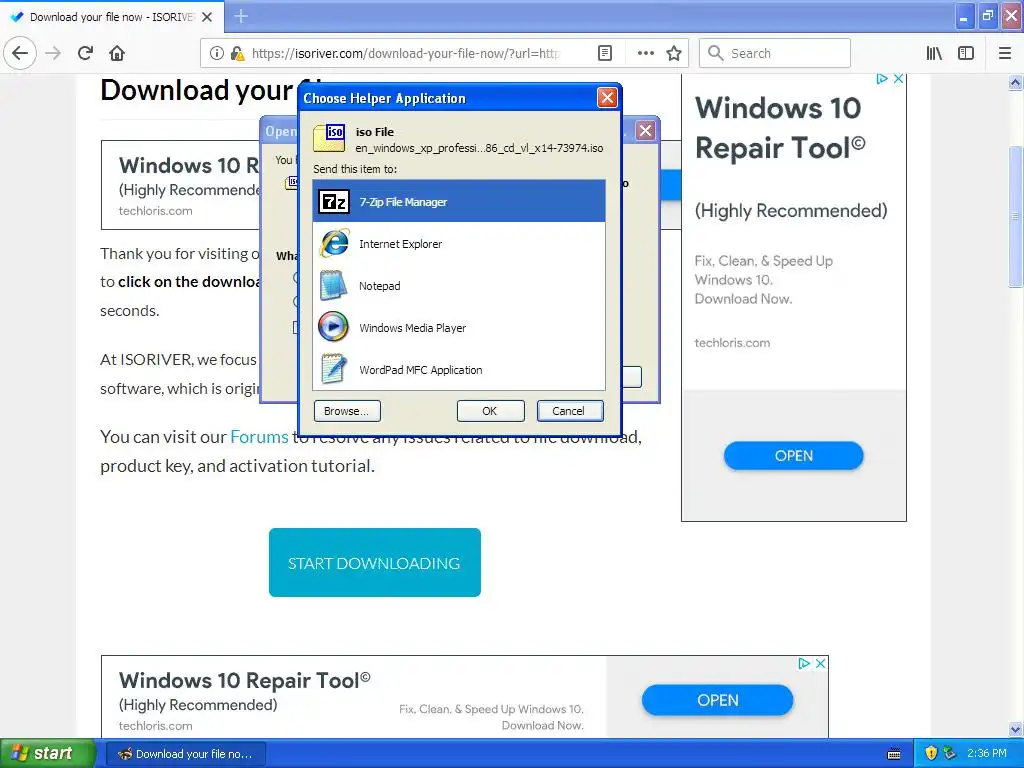This screenshot has height=768, width=1024.
Task: Click Cancel in Choose Helper Application
Action: pyautogui.click(x=569, y=411)
